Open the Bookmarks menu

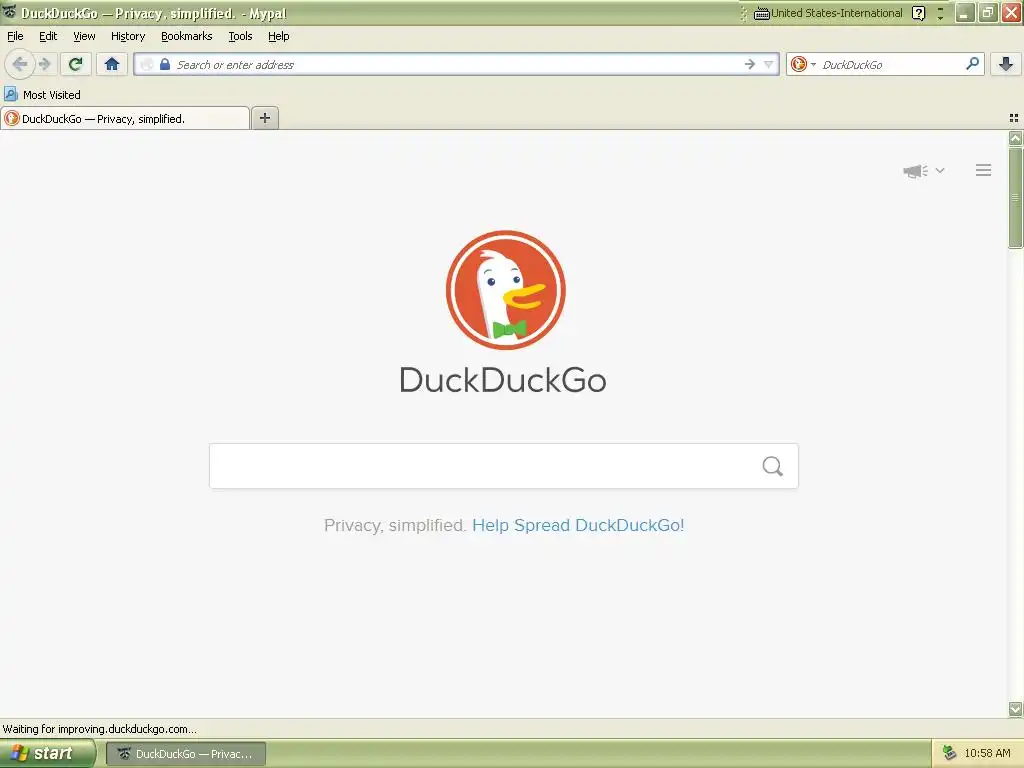pyautogui.click(x=187, y=36)
